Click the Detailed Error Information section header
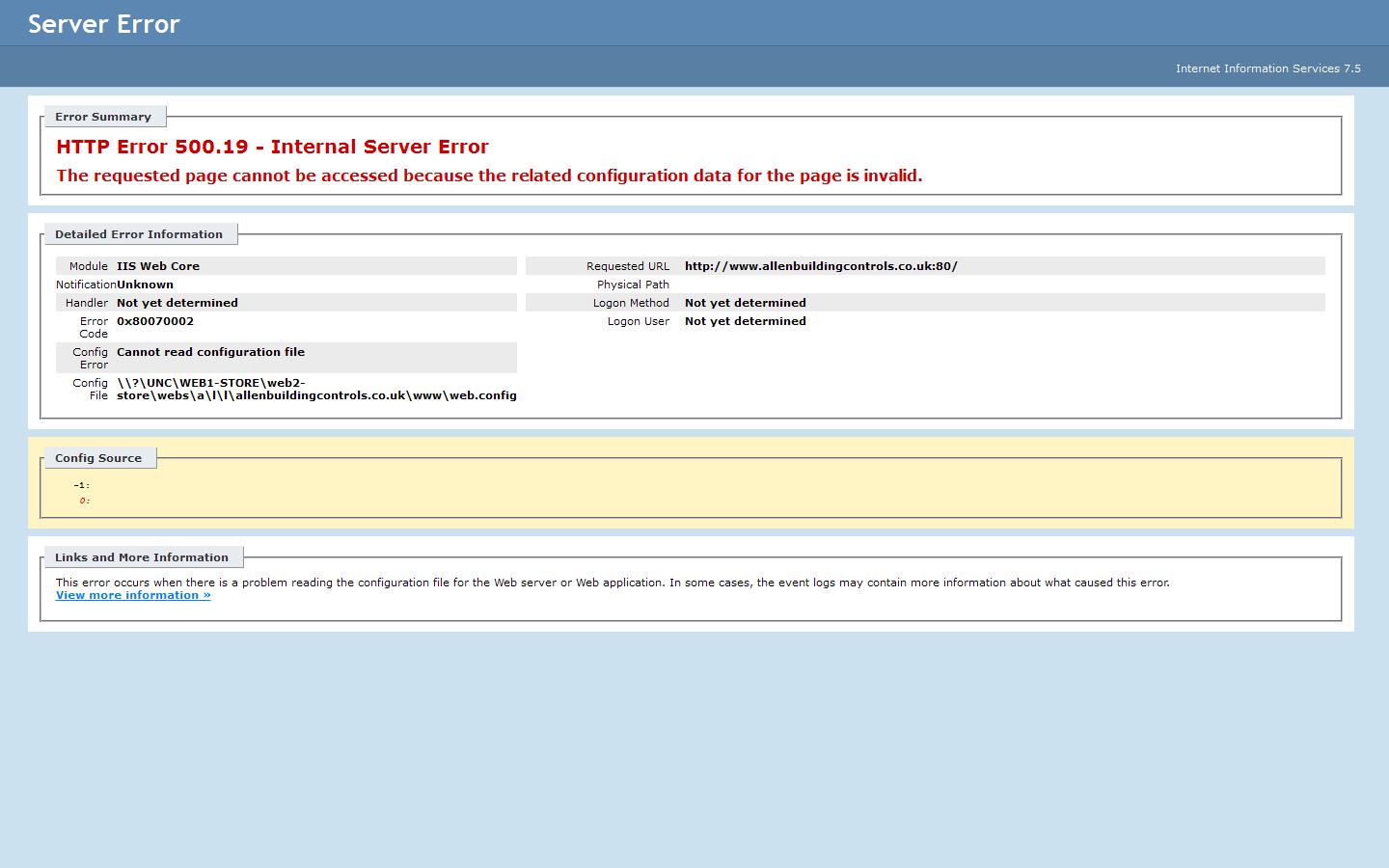1389x868 pixels. [139, 234]
